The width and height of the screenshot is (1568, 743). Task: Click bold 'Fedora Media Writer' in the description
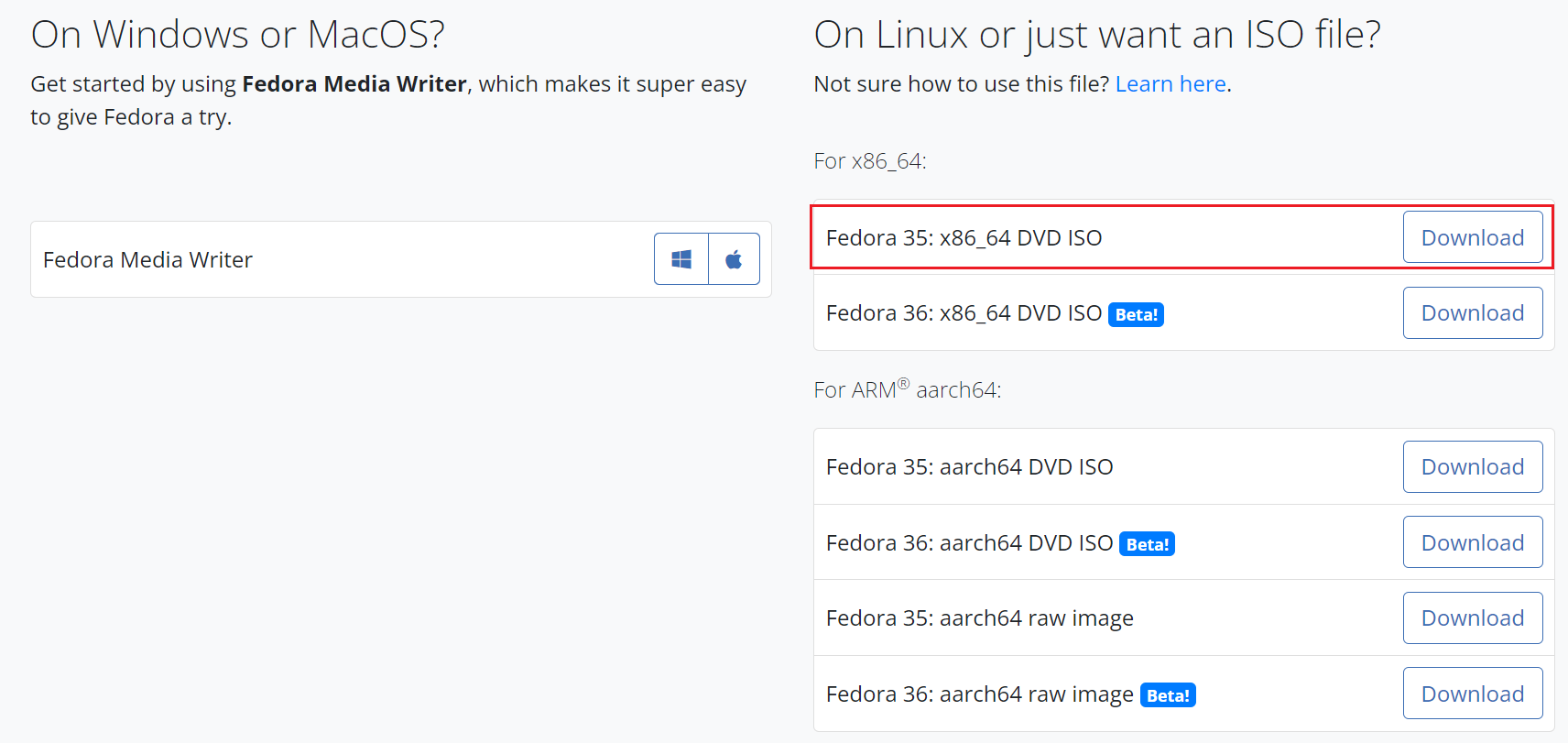tap(354, 84)
